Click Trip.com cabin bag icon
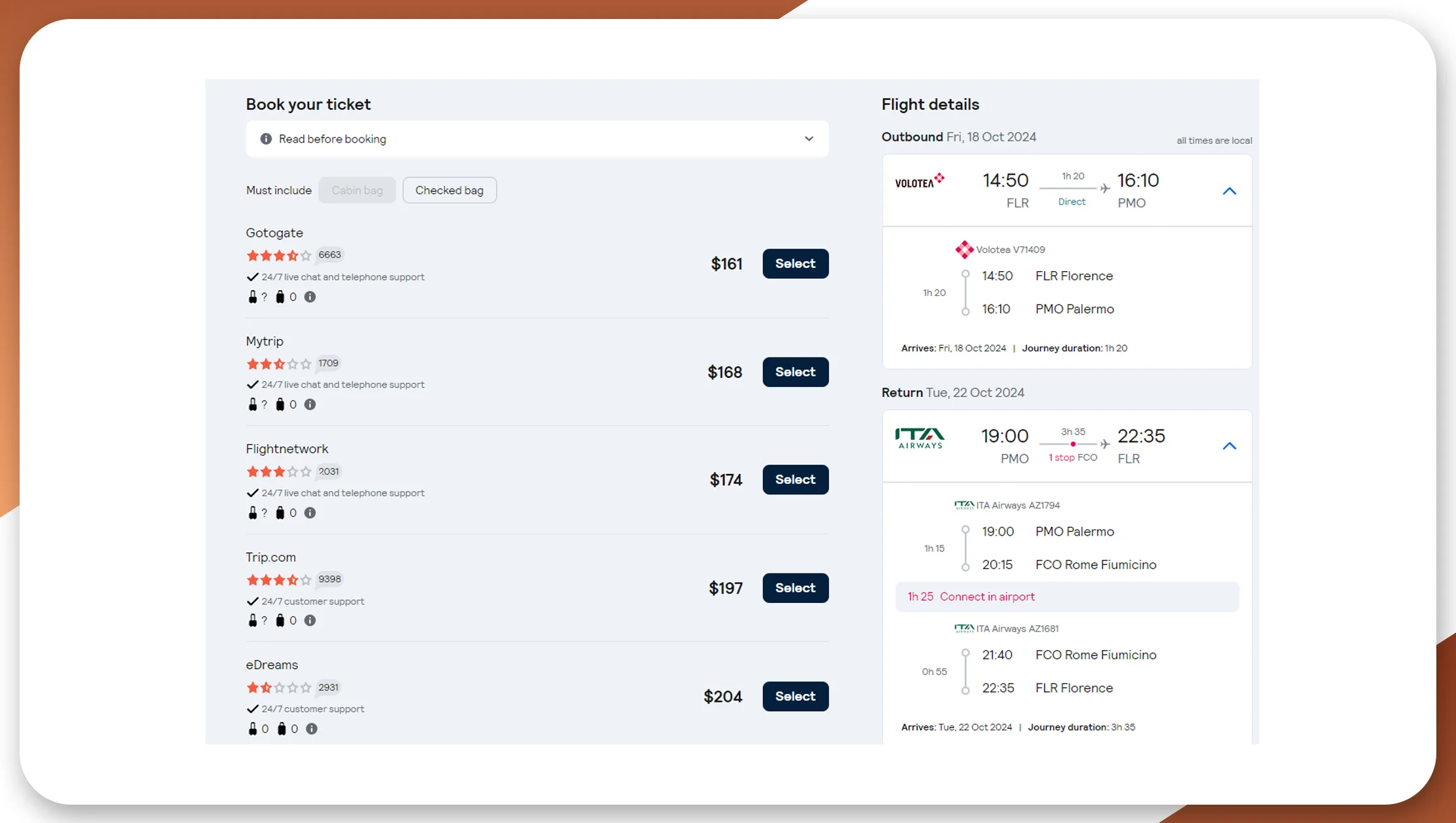This screenshot has width=1456, height=823. pos(253,620)
